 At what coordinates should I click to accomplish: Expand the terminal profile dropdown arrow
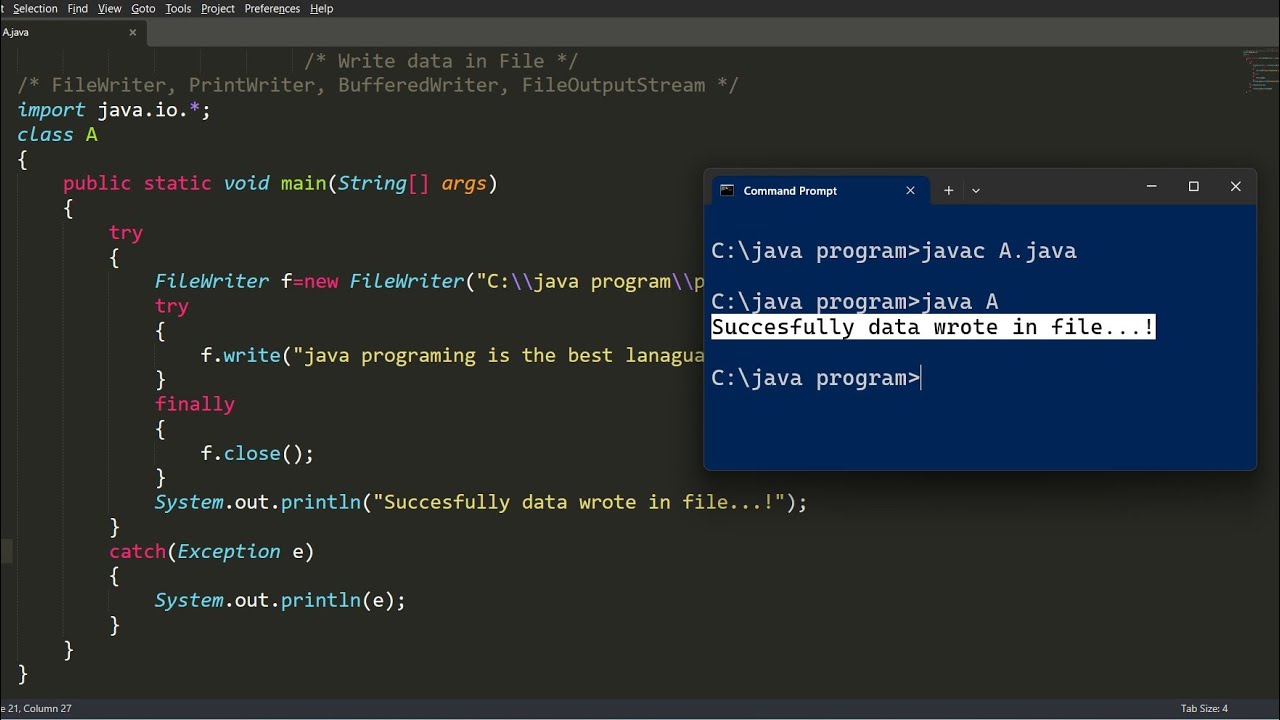point(976,190)
